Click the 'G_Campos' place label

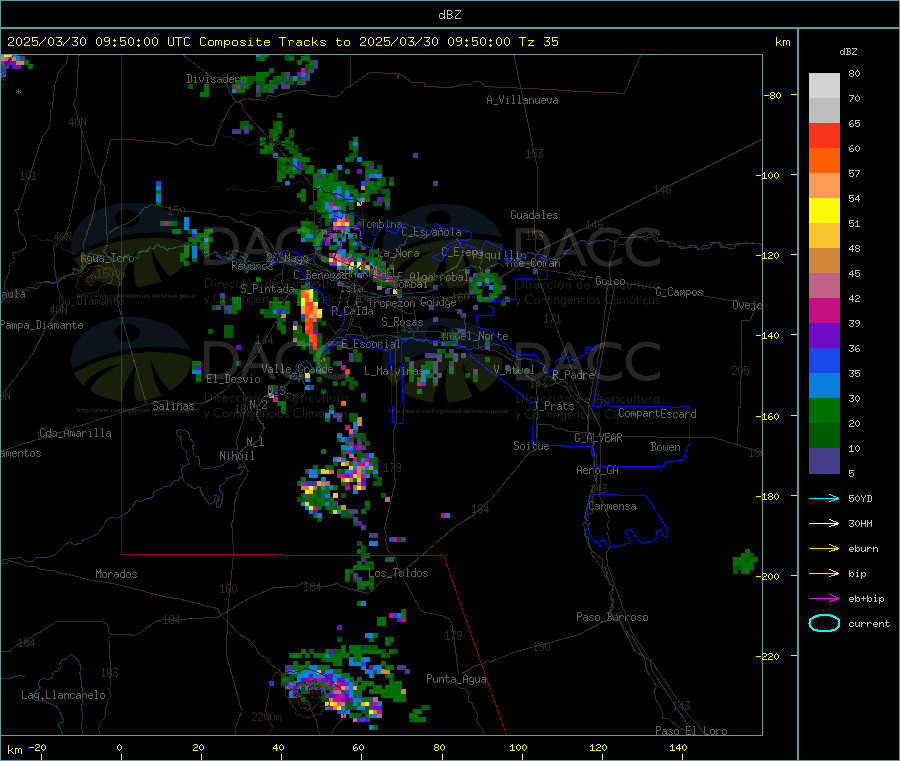[x=679, y=292]
